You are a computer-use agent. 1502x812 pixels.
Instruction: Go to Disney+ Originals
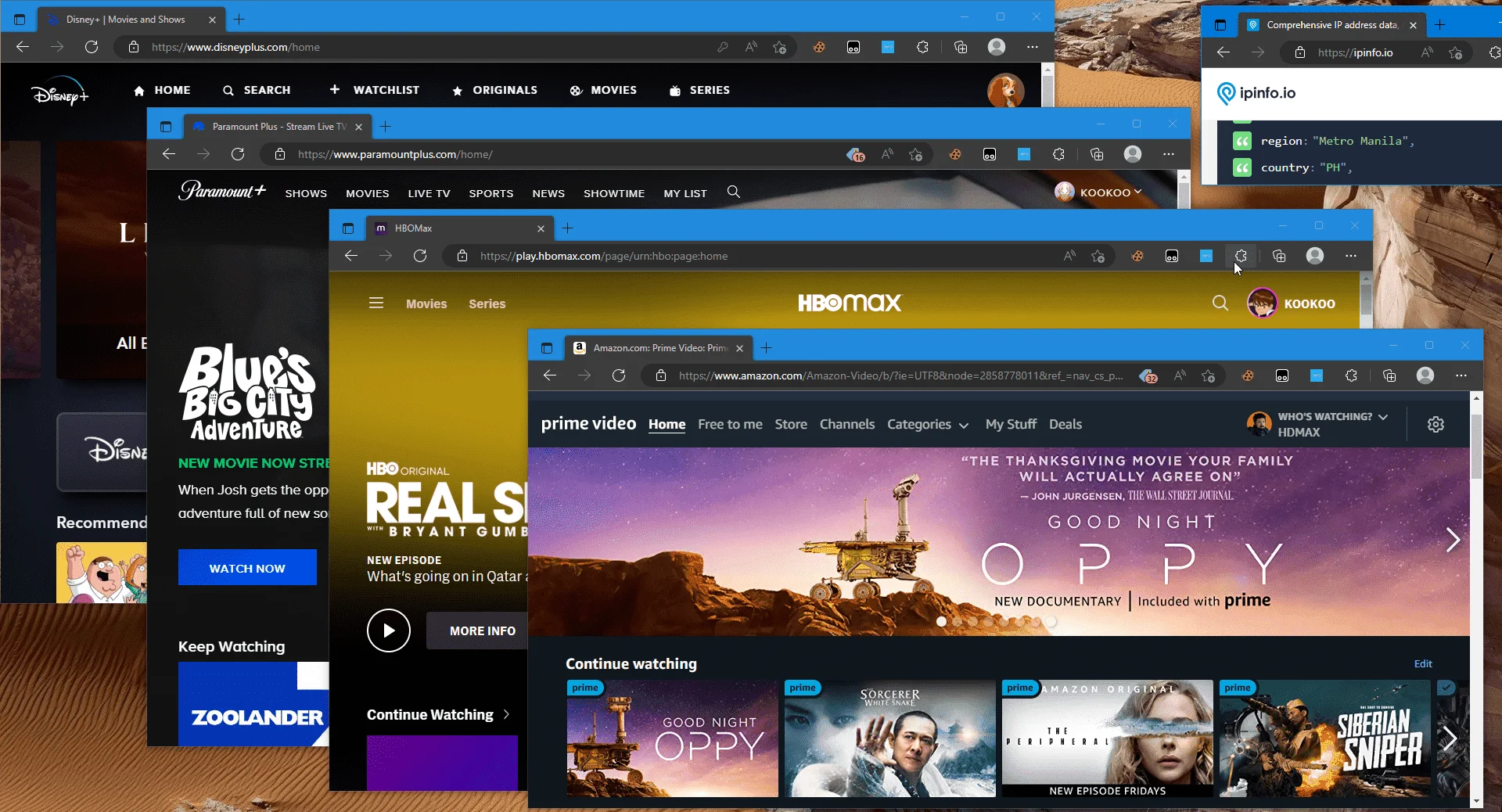(494, 90)
